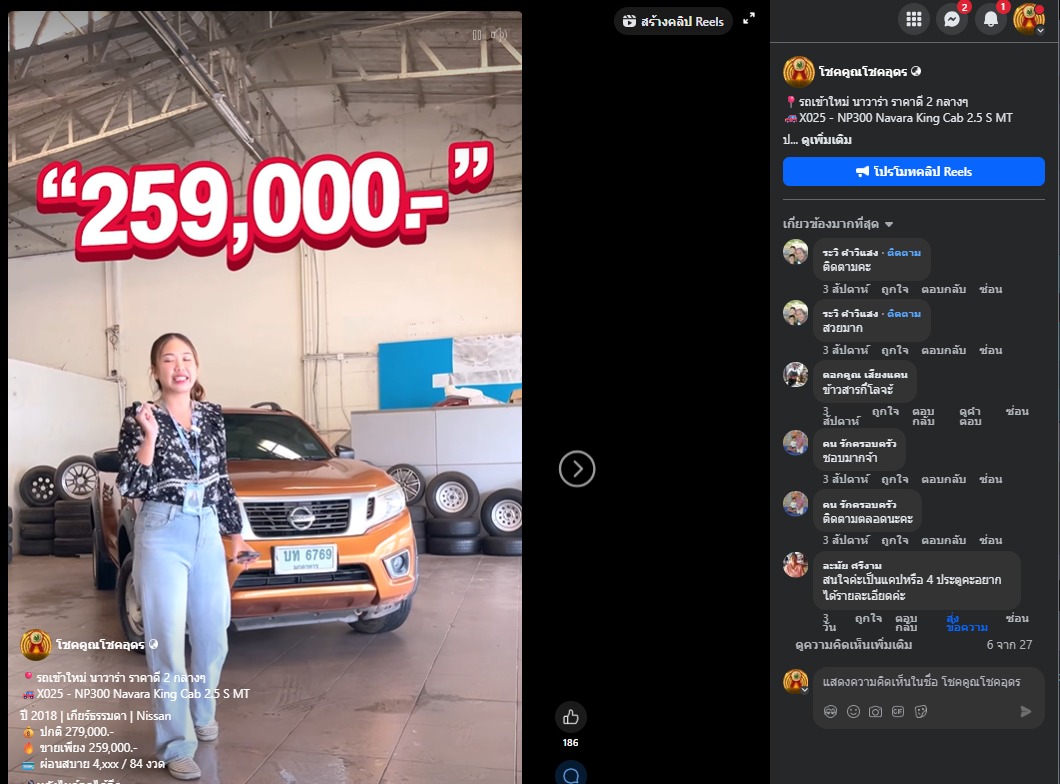Attach a photo with the camera icon
This screenshot has width=1060, height=784.
(x=875, y=712)
